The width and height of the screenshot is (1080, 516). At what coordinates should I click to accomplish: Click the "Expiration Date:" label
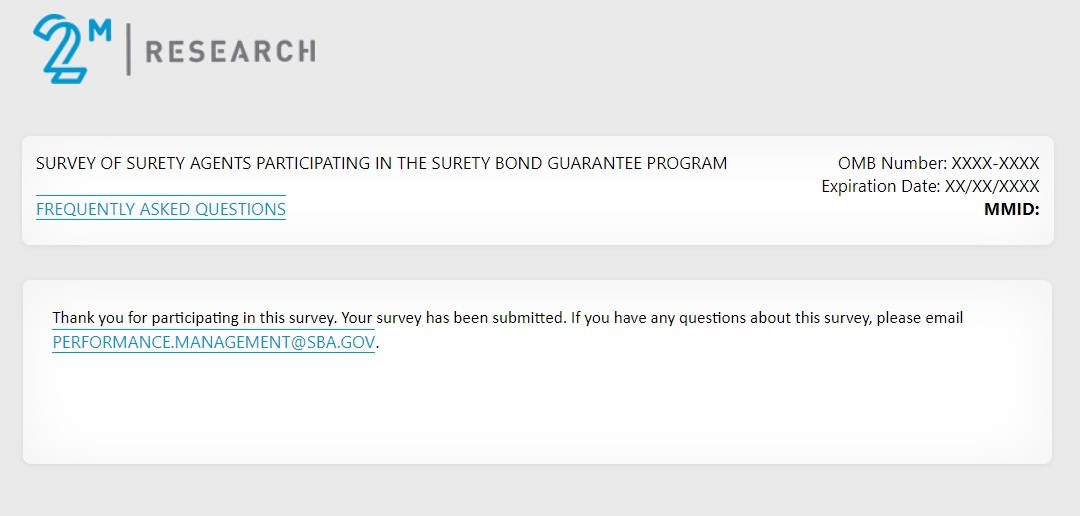click(x=881, y=186)
